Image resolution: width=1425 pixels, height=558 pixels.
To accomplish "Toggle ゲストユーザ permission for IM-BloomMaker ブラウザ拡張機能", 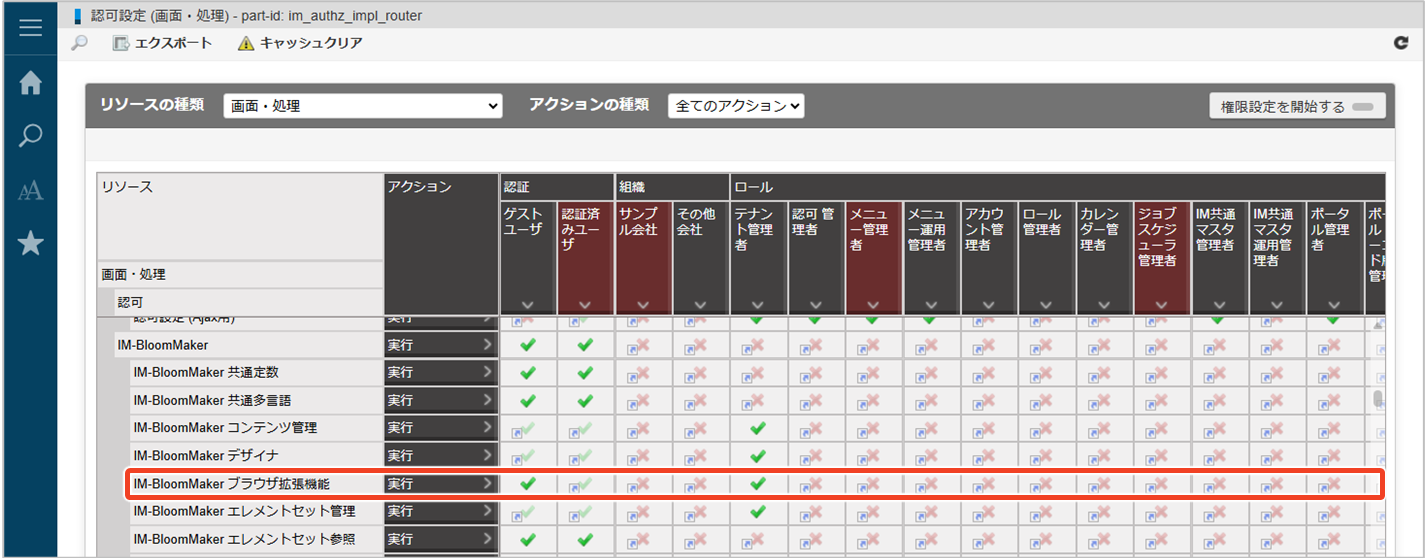I will pos(528,484).
